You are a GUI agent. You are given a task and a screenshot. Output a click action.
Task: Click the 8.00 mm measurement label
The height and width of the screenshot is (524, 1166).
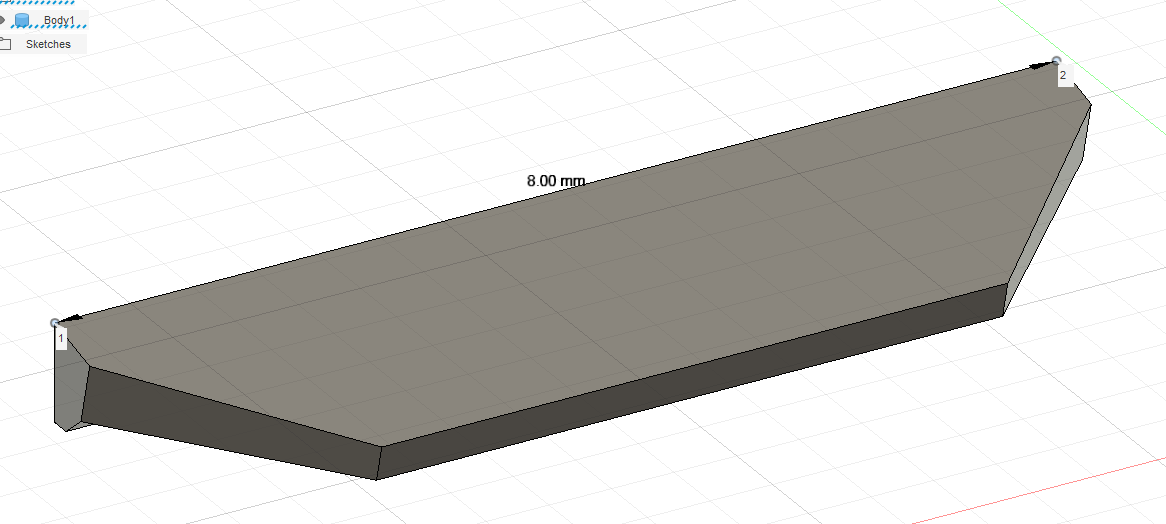(x=555, y=180)
